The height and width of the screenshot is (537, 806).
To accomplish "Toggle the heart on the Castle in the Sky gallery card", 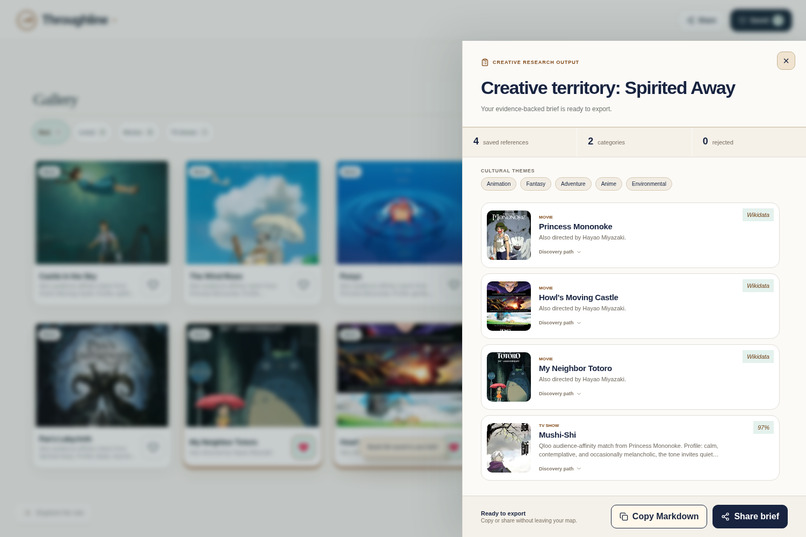I will click(153, 284).
